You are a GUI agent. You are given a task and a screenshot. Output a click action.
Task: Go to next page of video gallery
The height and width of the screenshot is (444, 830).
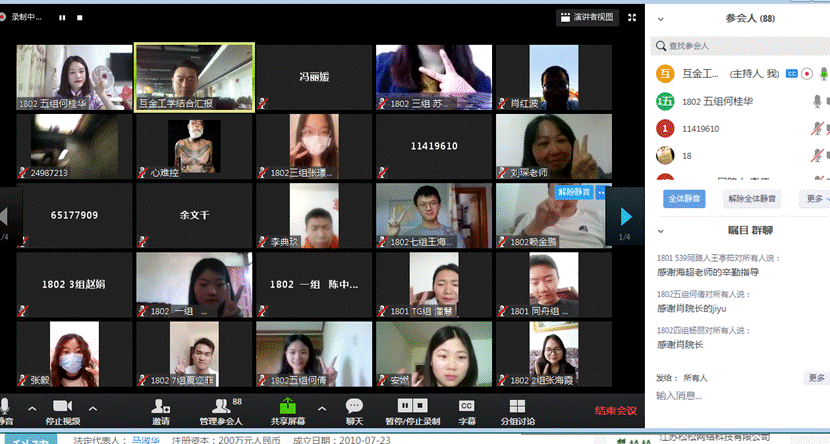tap(626, 216)
